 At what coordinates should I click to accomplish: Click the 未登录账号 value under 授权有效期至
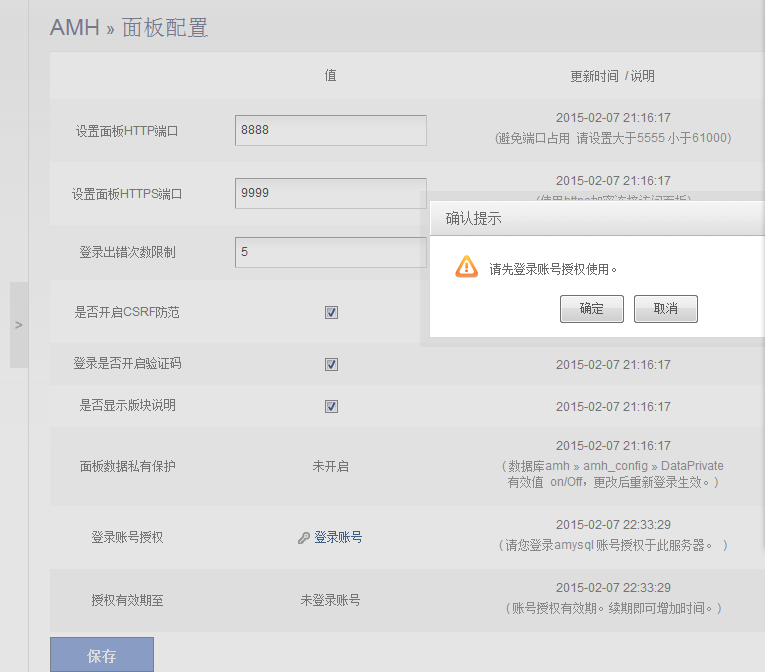pyautogui.click(x=331, y=600)
